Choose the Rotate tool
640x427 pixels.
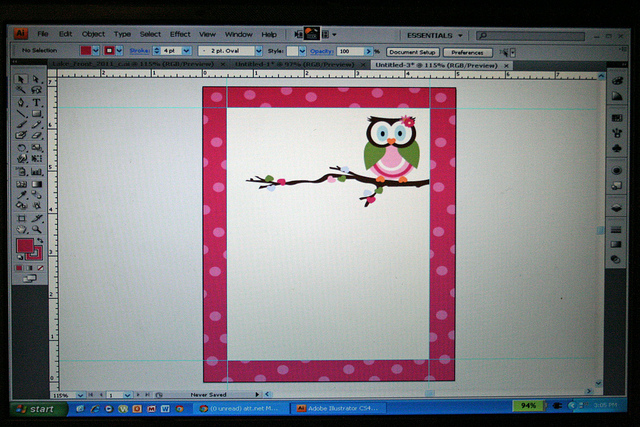pos(21,148)
